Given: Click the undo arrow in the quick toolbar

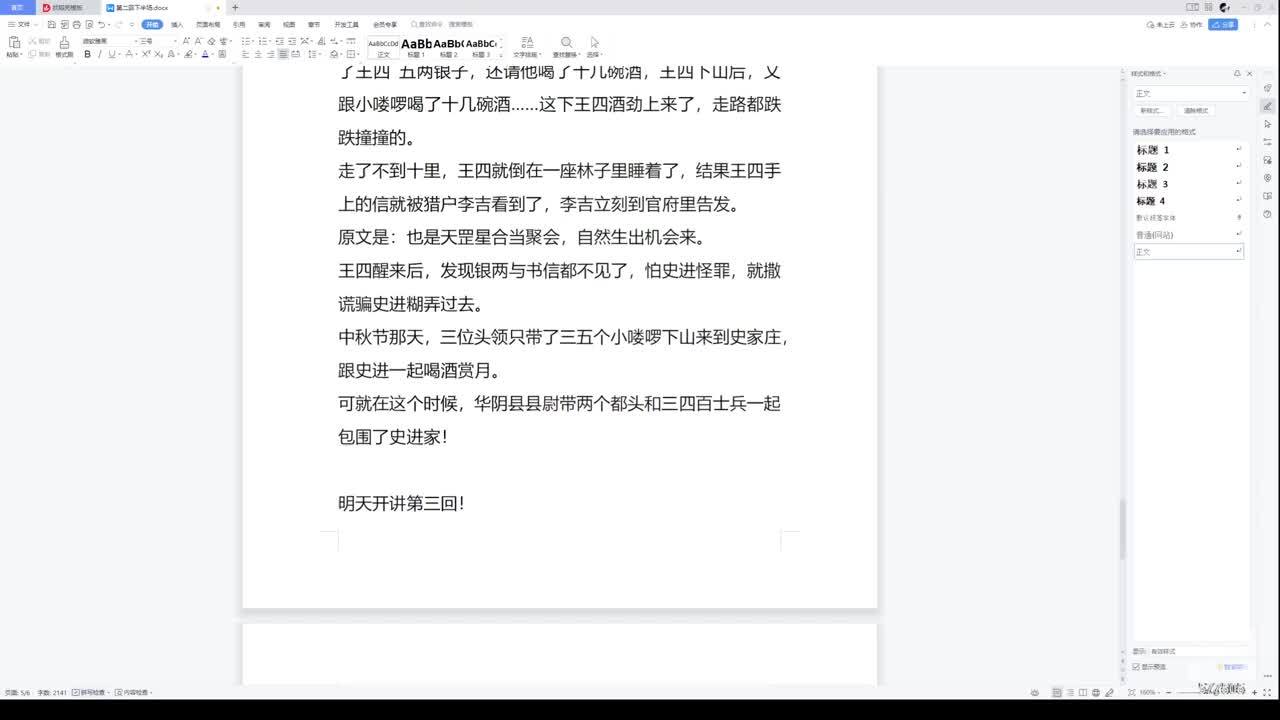Looking at the screenshot, I should click(102, 24).
